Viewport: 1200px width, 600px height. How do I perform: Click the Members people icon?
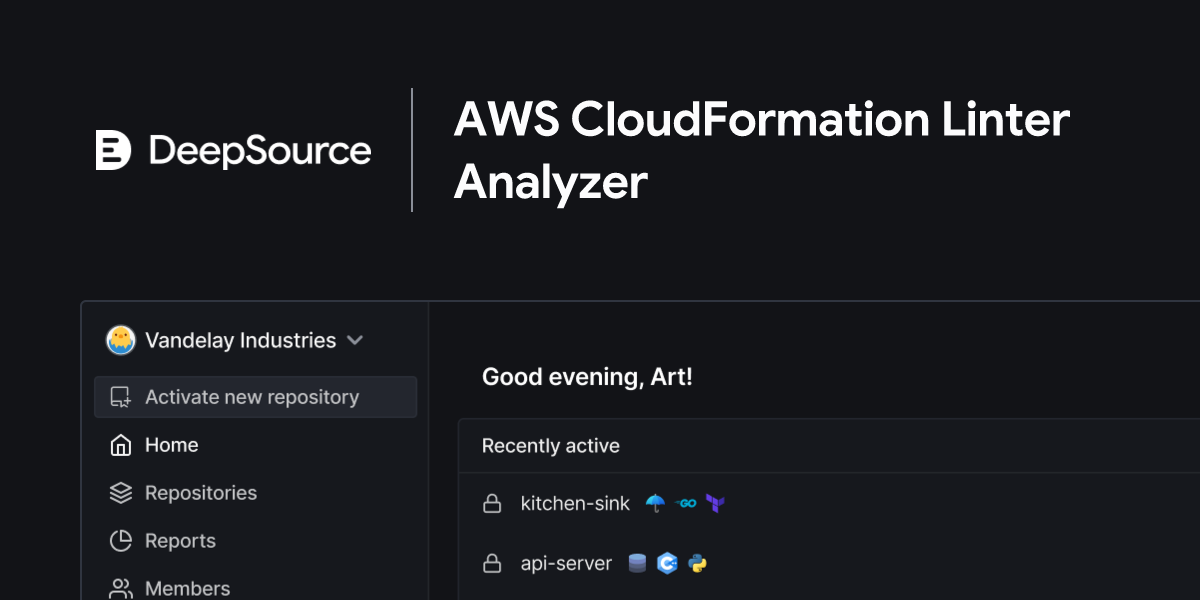(x=121, y=589)
